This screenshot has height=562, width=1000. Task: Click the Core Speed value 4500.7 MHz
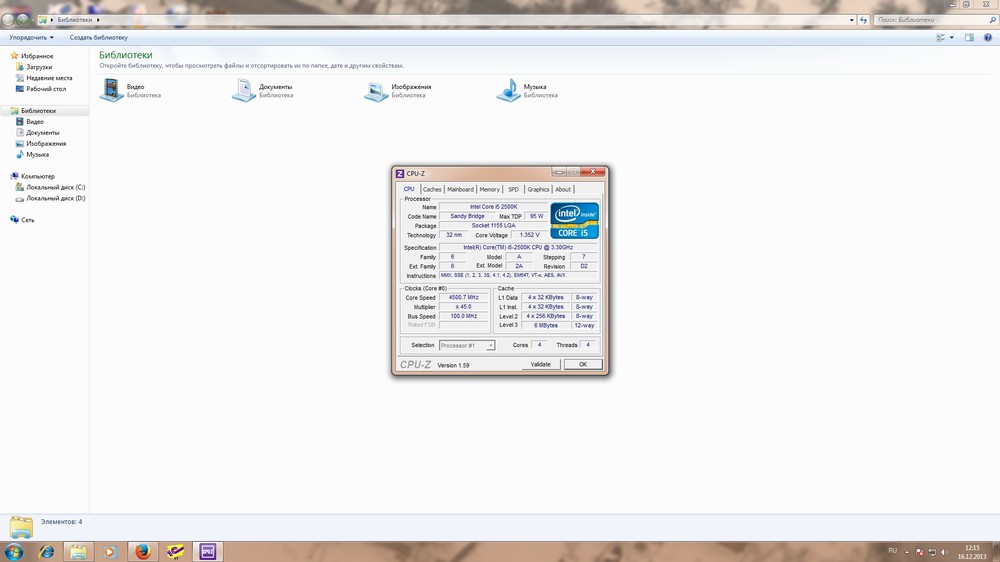pos(463,297)
